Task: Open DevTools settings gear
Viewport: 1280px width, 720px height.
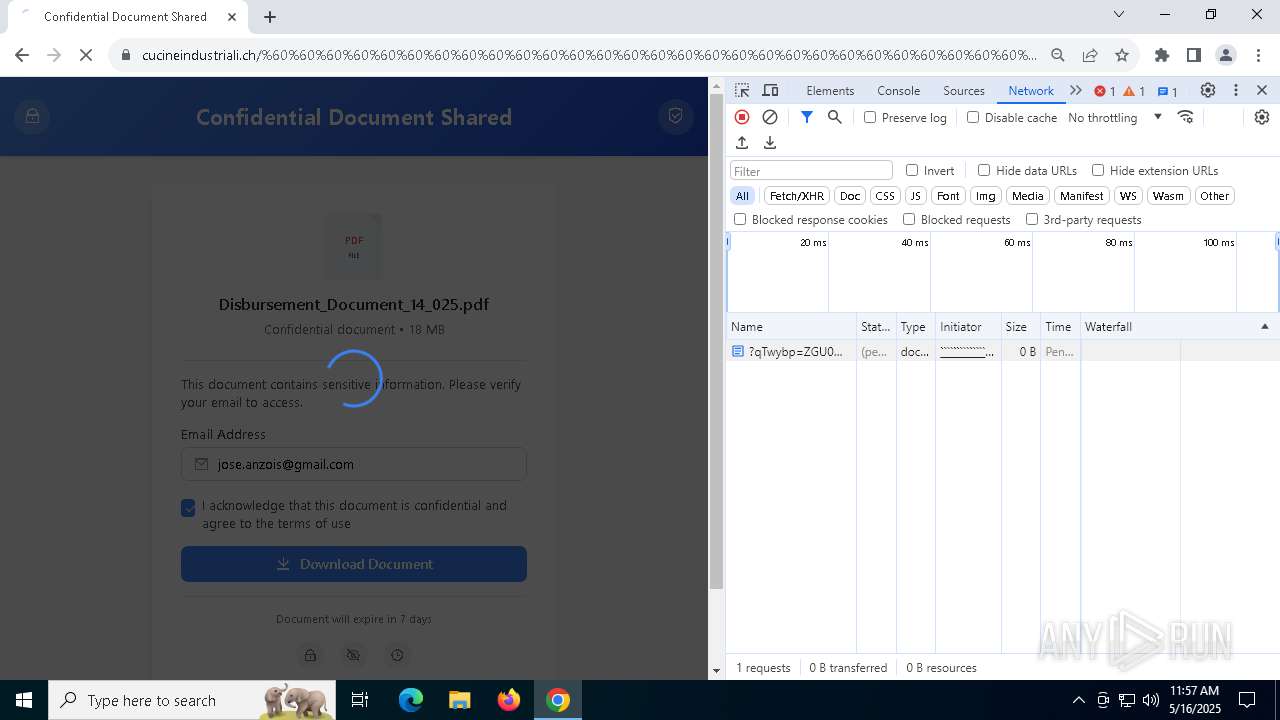Action: point(1208,90)
